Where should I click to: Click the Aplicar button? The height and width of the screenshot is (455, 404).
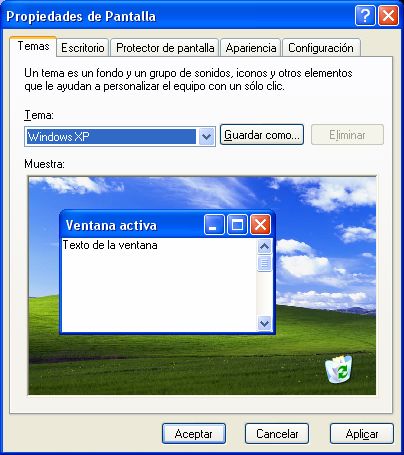(x=362, y=434)
